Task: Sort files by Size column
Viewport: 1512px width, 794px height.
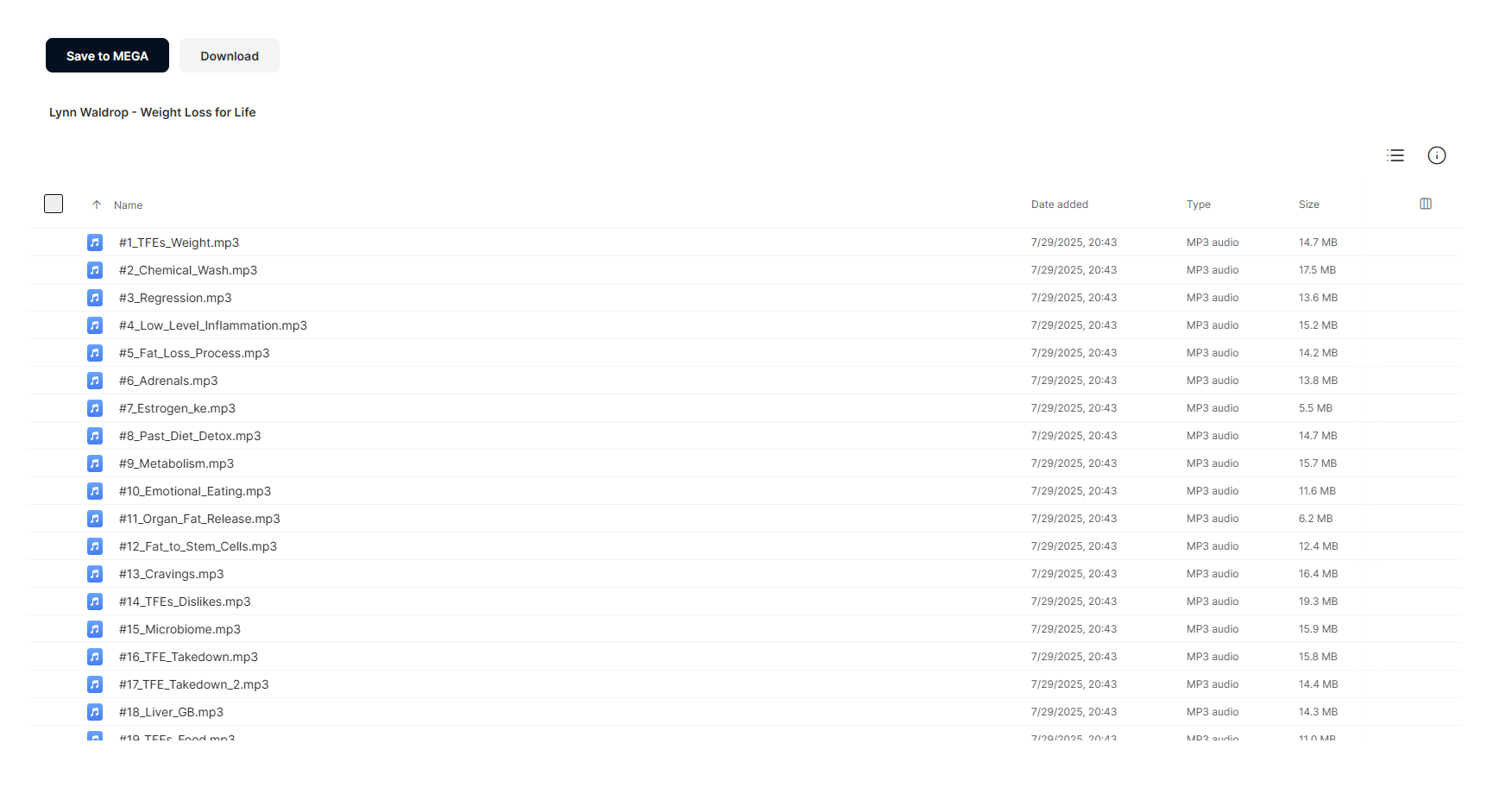Action: 1309,205
